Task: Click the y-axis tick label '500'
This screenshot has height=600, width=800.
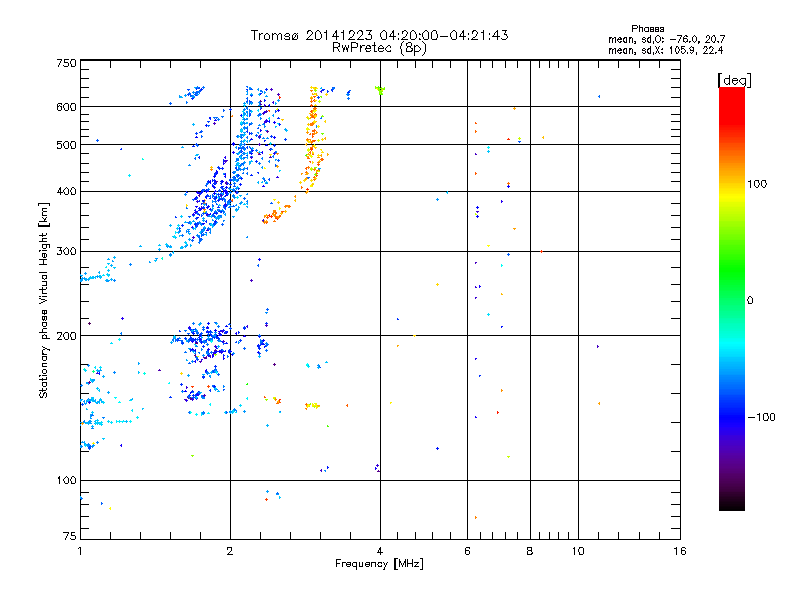Action: pyautogui.click(x=66, y=145)
